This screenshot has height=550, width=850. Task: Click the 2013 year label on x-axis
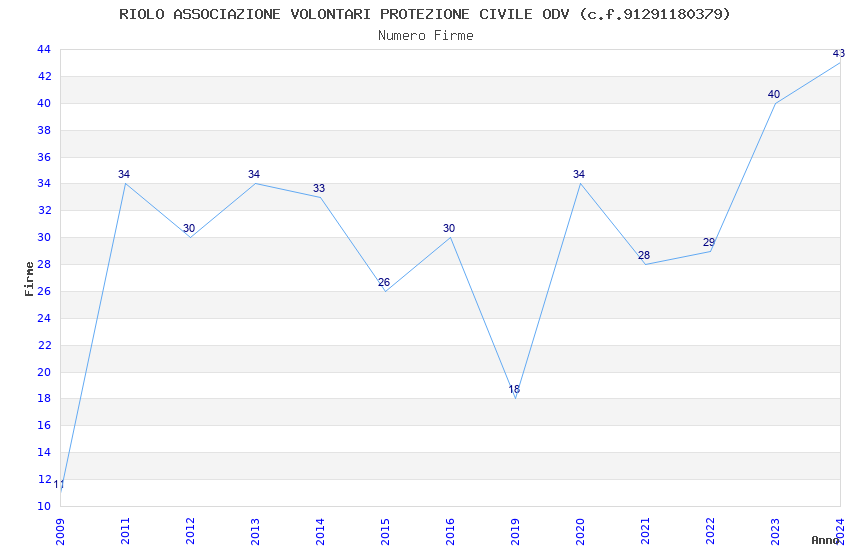coord(255,532)
